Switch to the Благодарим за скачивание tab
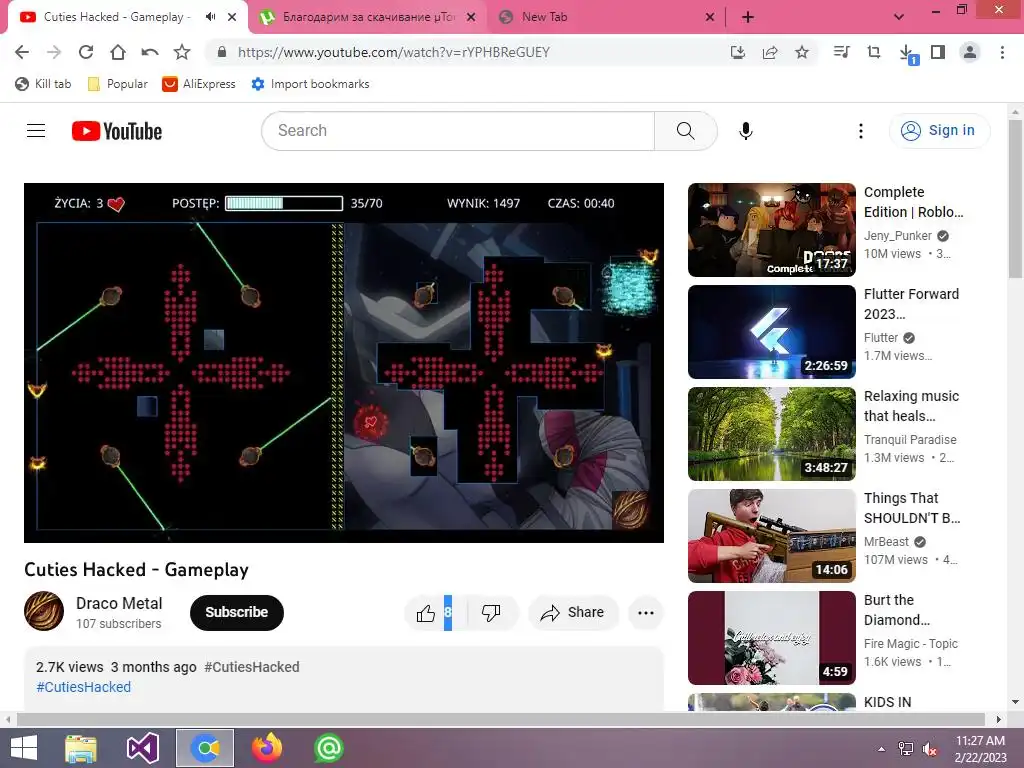1024x768 pixels. [x=368, y=17]
